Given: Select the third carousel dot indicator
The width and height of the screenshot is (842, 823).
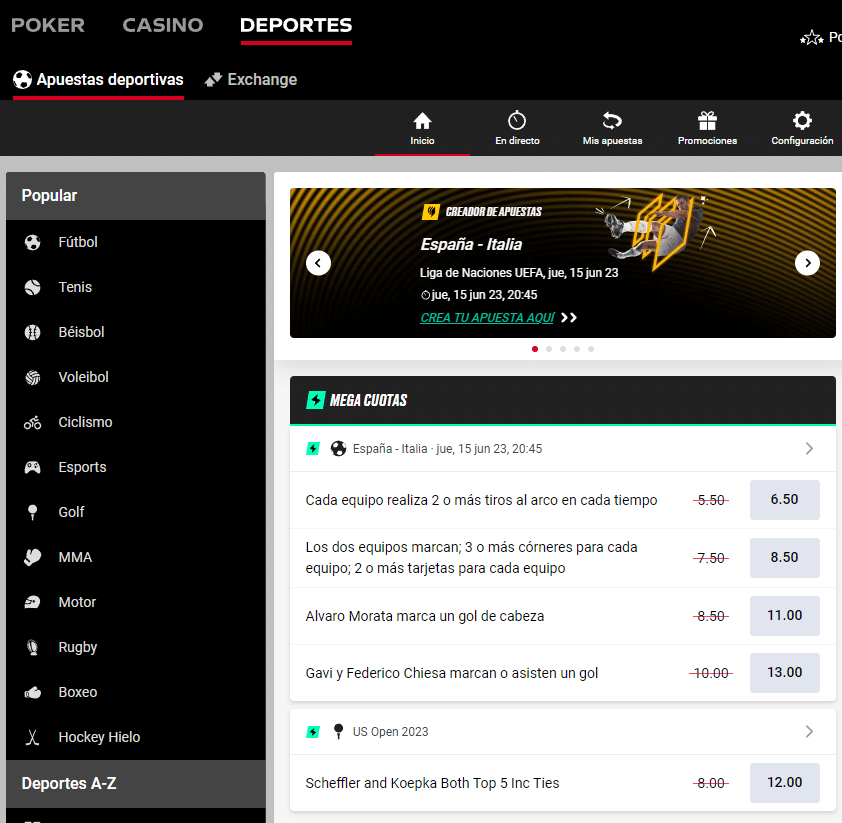Looking at the screenshot, I should pyautogui.click(x=562, y=349).
